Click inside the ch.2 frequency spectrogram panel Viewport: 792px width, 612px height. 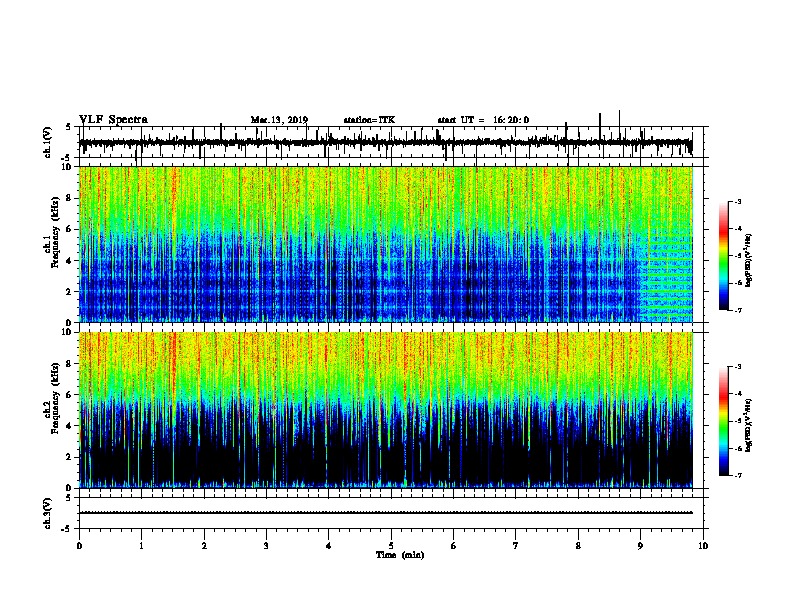(x=385, y=410)
